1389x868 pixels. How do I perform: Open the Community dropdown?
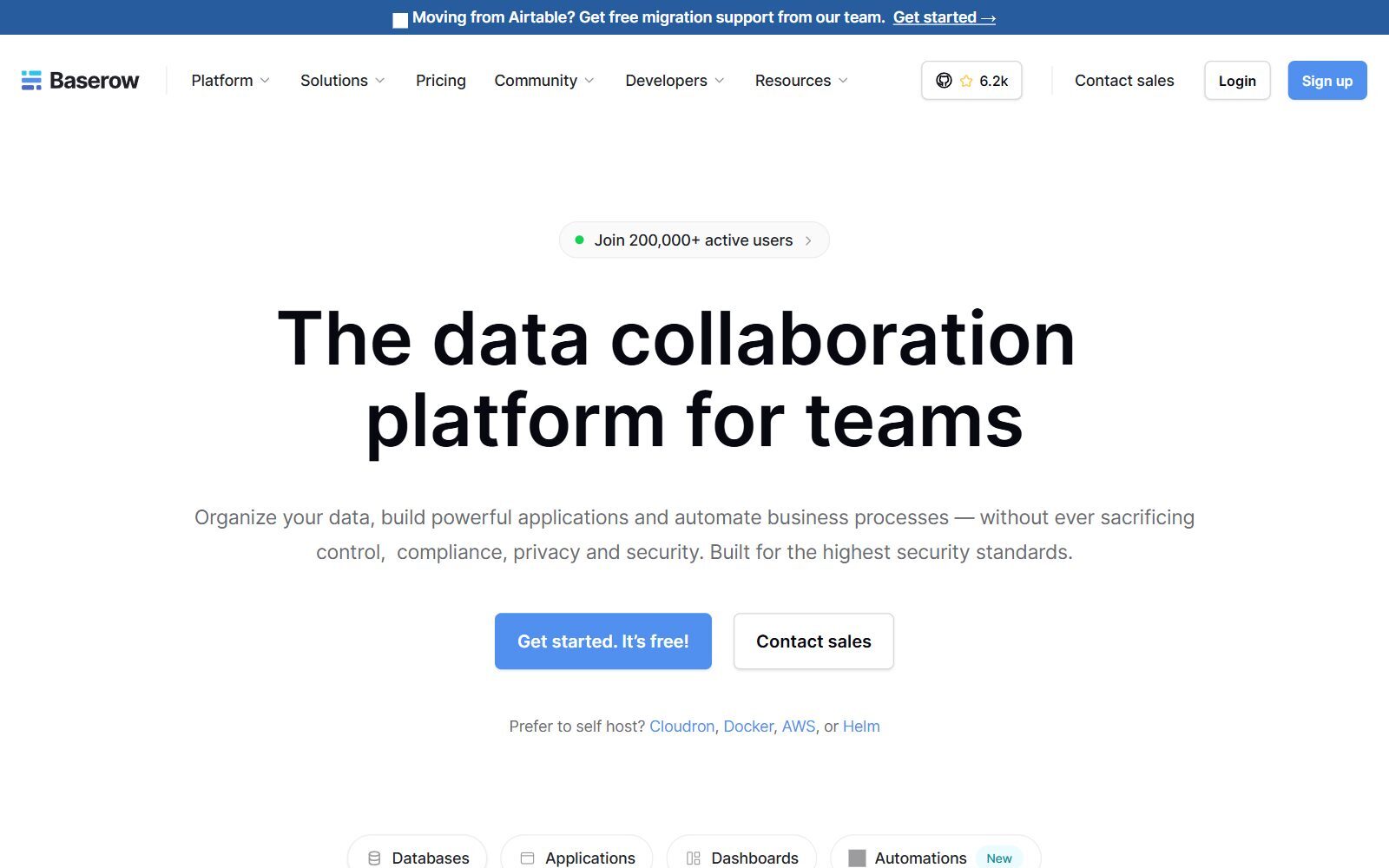click(x=544, y=81)
